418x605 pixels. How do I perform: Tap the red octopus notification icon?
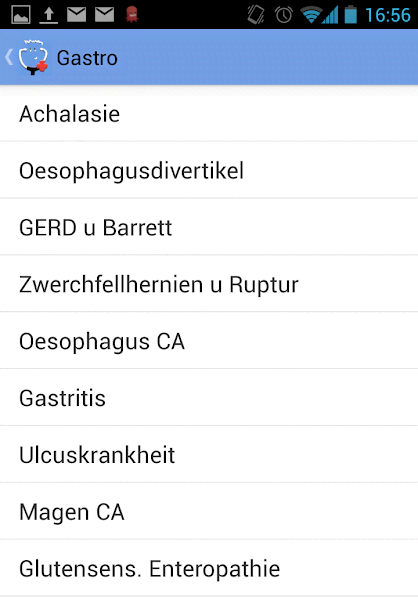[x=132, y=15]
